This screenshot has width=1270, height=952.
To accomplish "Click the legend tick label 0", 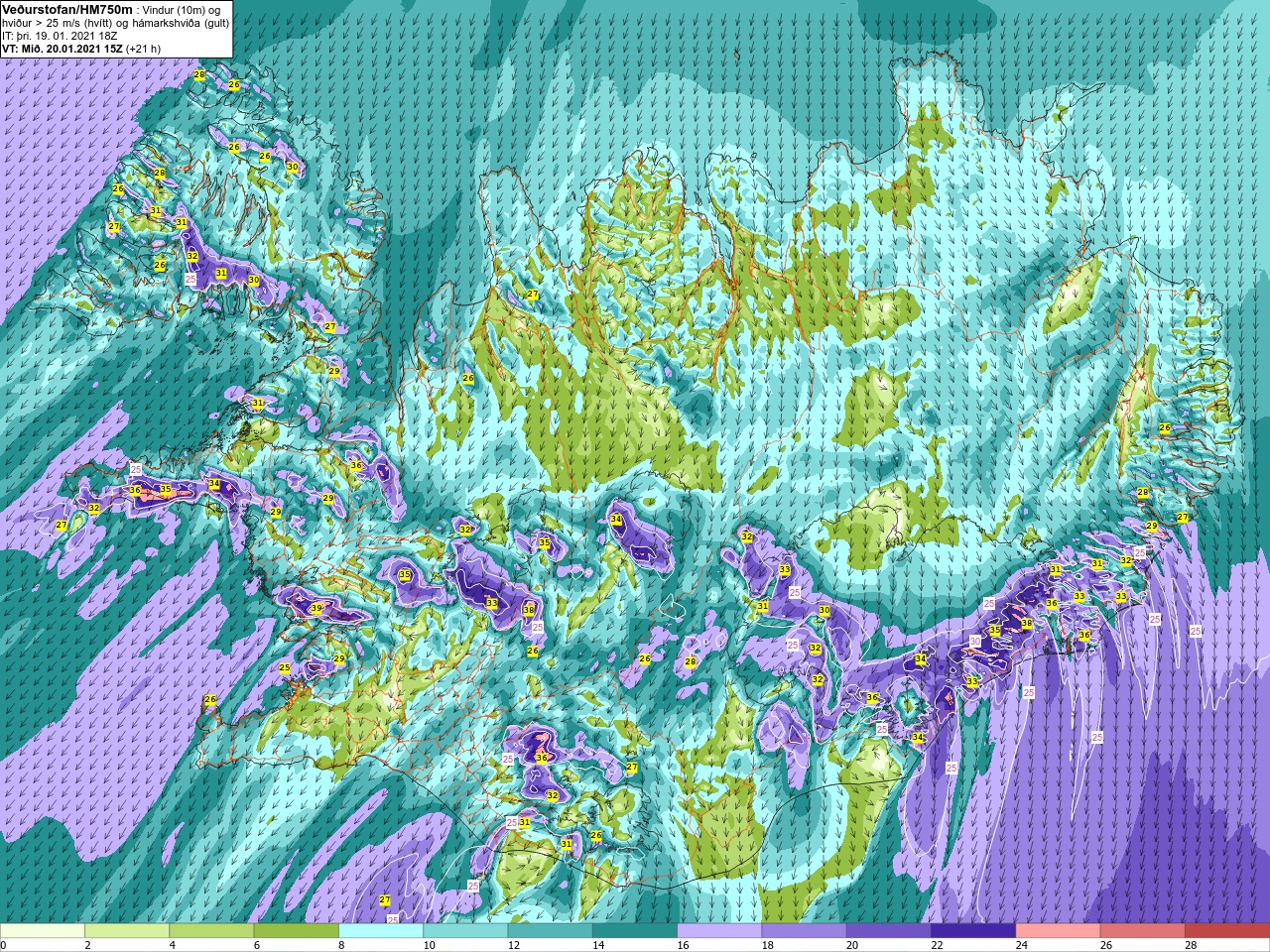I will [x=3, y=945].
